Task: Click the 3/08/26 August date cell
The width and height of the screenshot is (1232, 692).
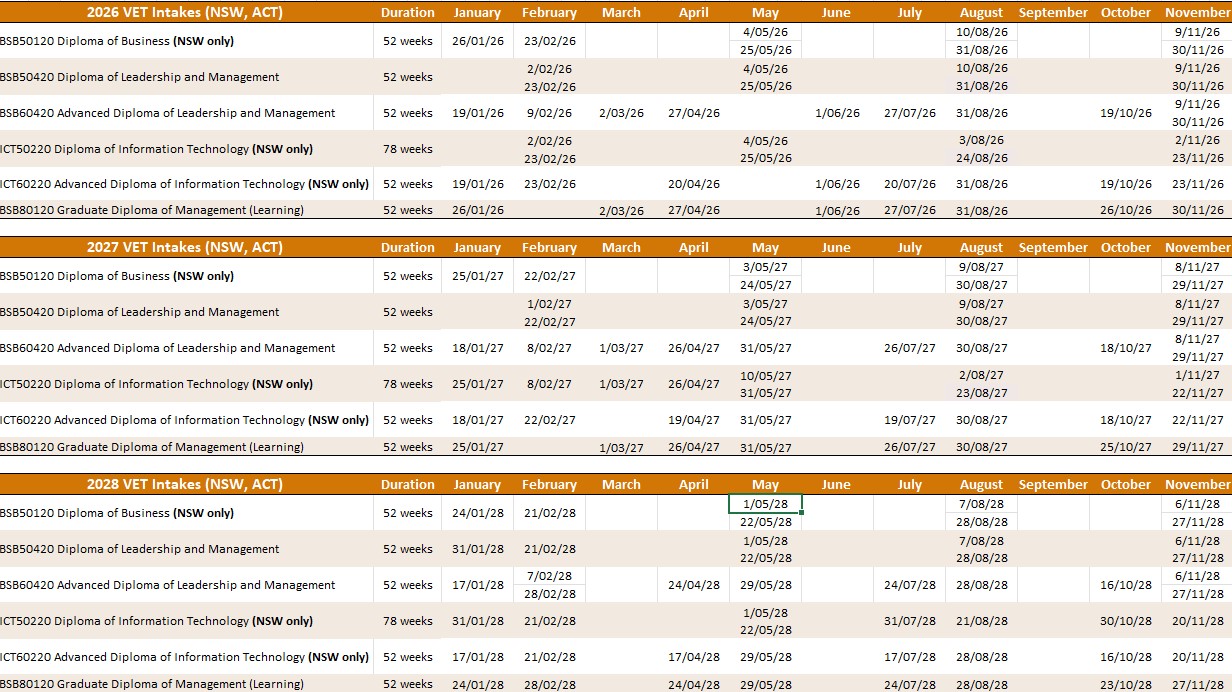Action: 980,141
